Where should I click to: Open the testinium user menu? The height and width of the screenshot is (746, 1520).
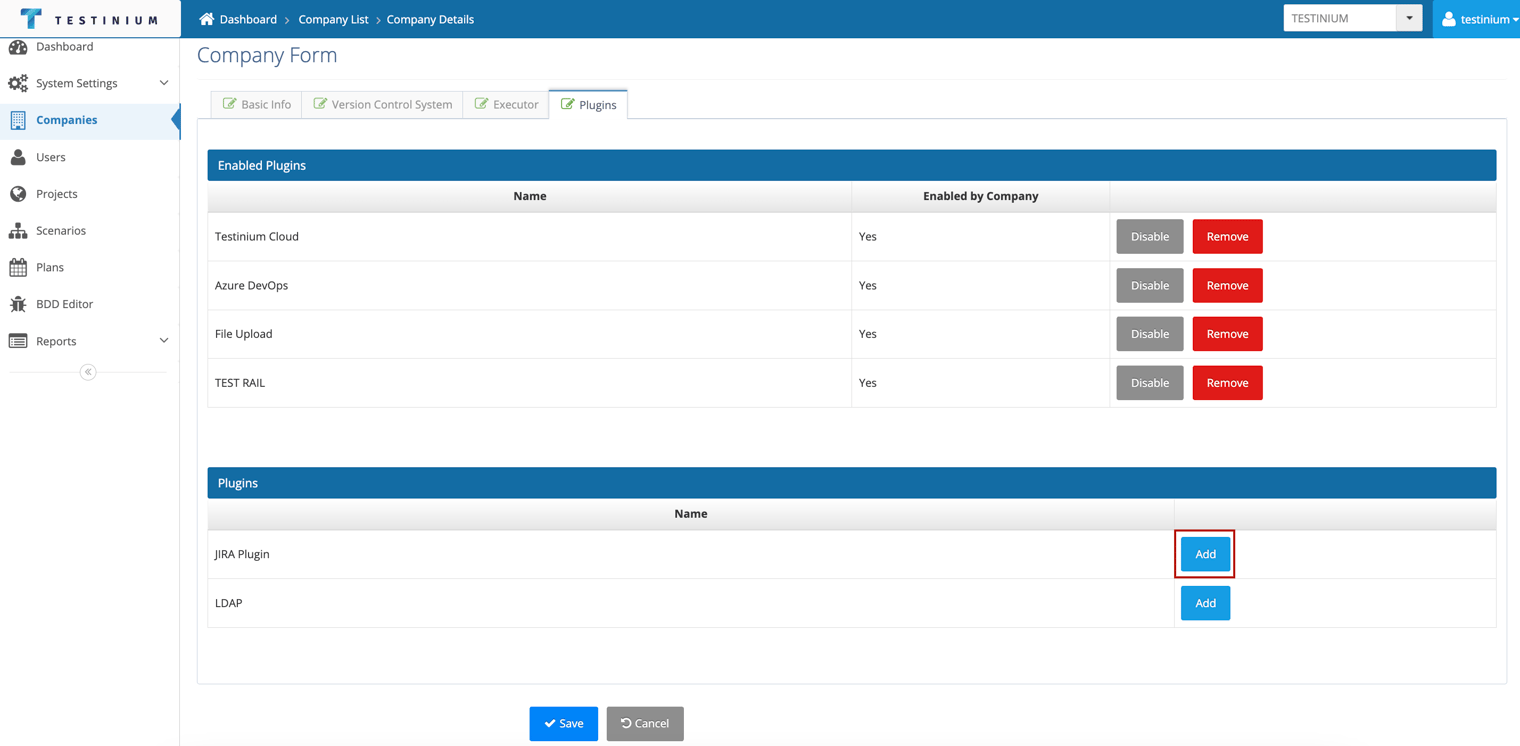click(1477, 19)
